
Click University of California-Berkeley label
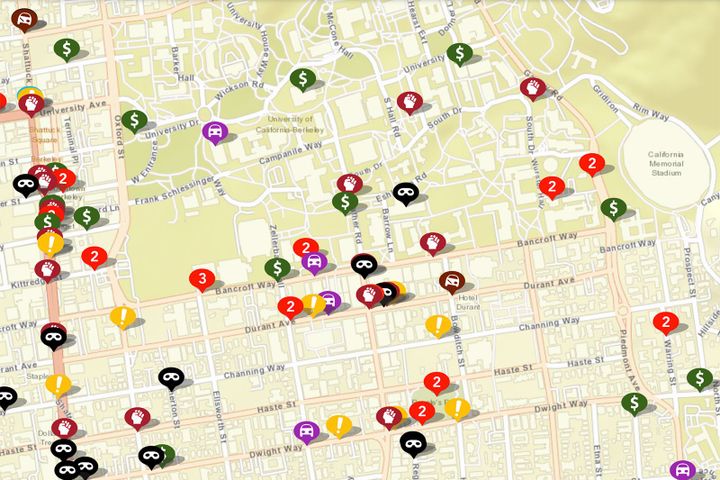pyautogui.click(x=290, y=124)
